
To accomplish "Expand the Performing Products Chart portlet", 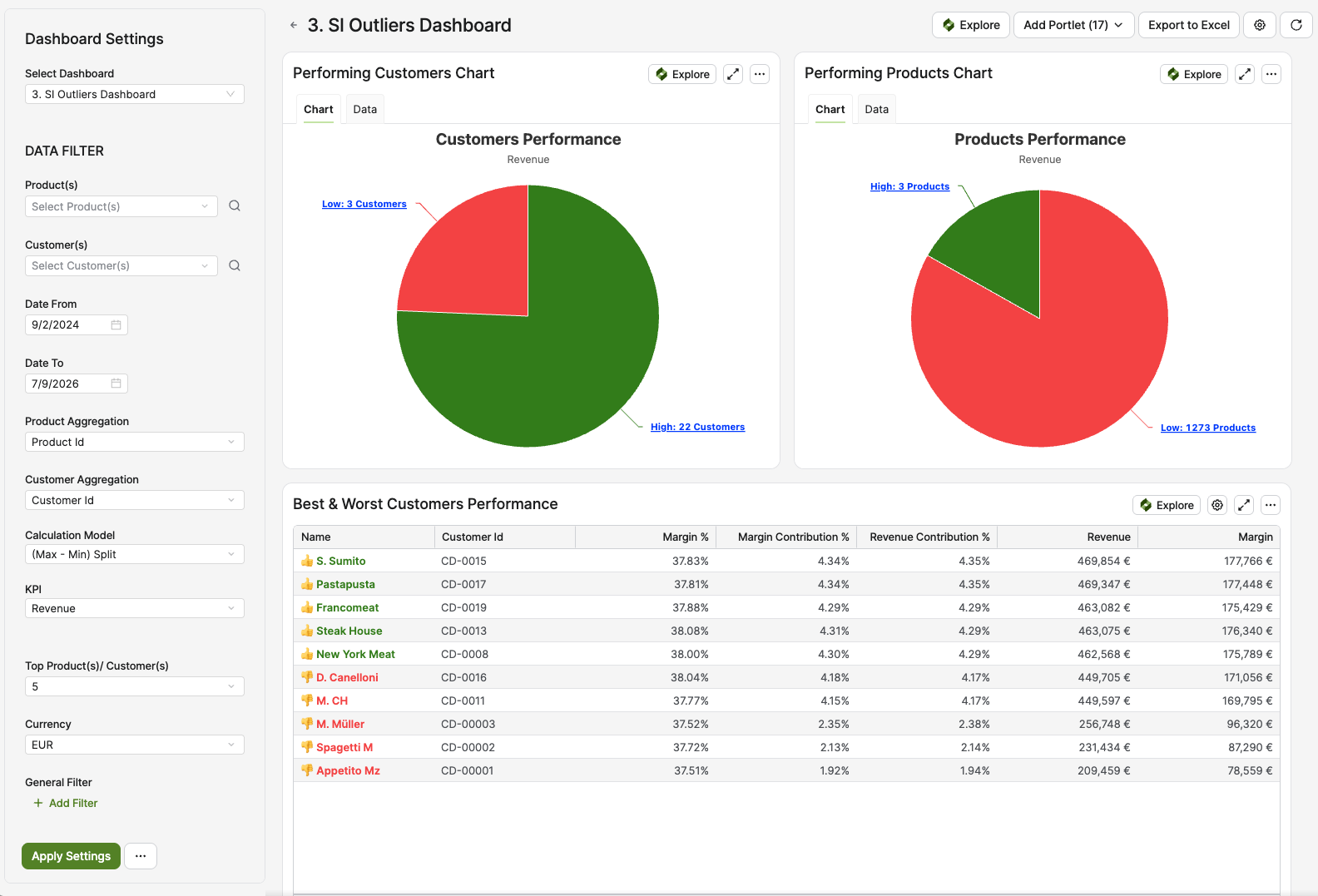I will click(x=1245, y=74).
